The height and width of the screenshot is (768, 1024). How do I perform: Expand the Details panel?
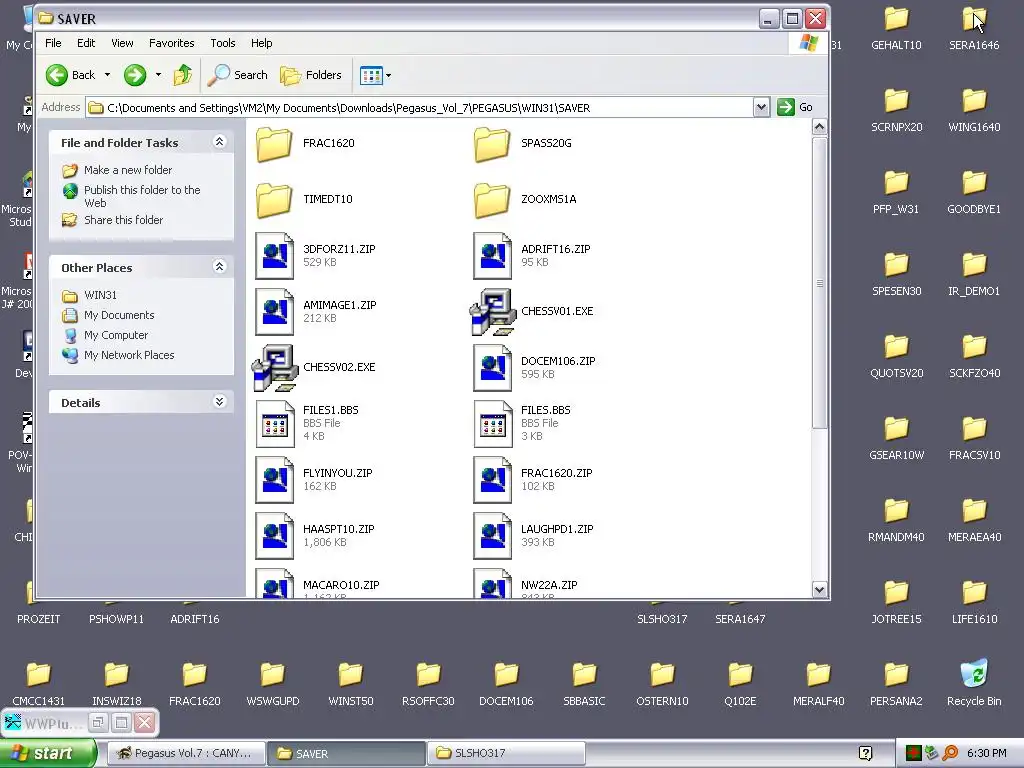click(219, 402)
